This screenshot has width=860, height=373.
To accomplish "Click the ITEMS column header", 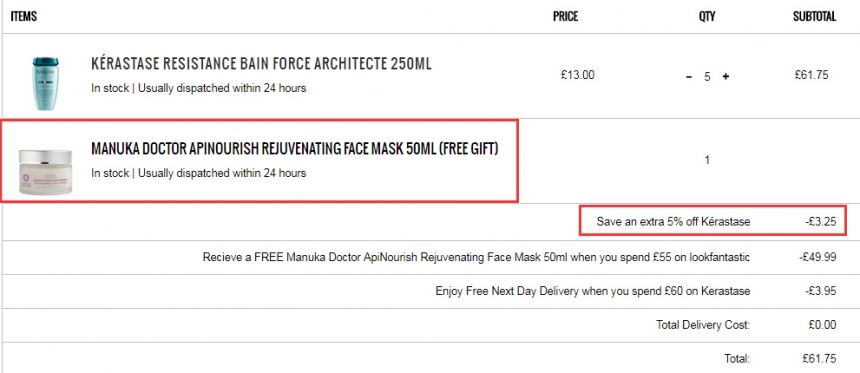I will [x=24, y=16].
